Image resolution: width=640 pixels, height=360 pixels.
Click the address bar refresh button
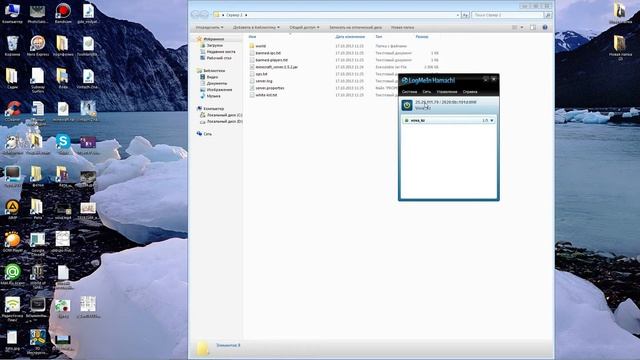[x=465, y=15]
